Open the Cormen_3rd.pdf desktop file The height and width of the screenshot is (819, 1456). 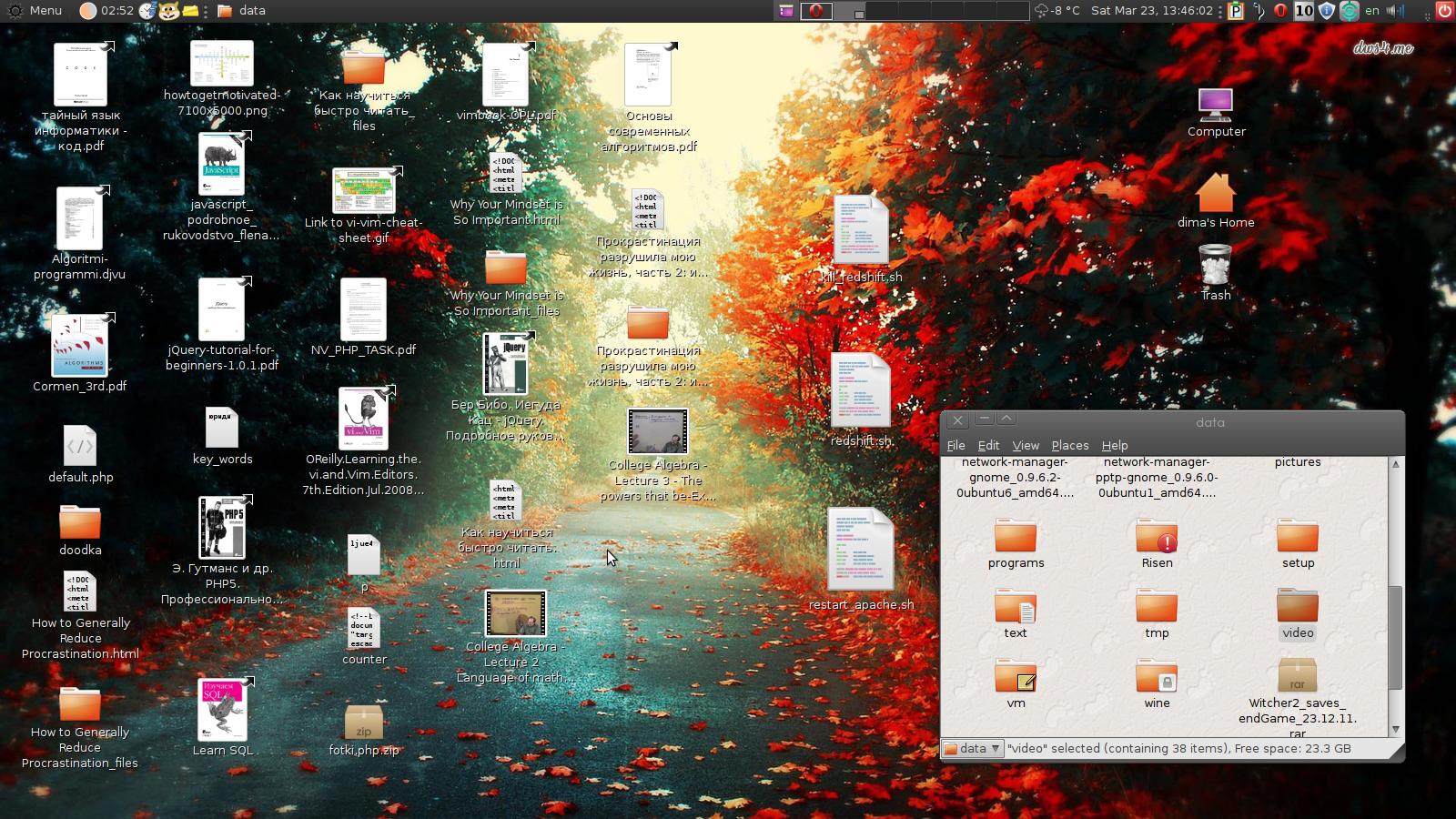(x=80, y=347)
